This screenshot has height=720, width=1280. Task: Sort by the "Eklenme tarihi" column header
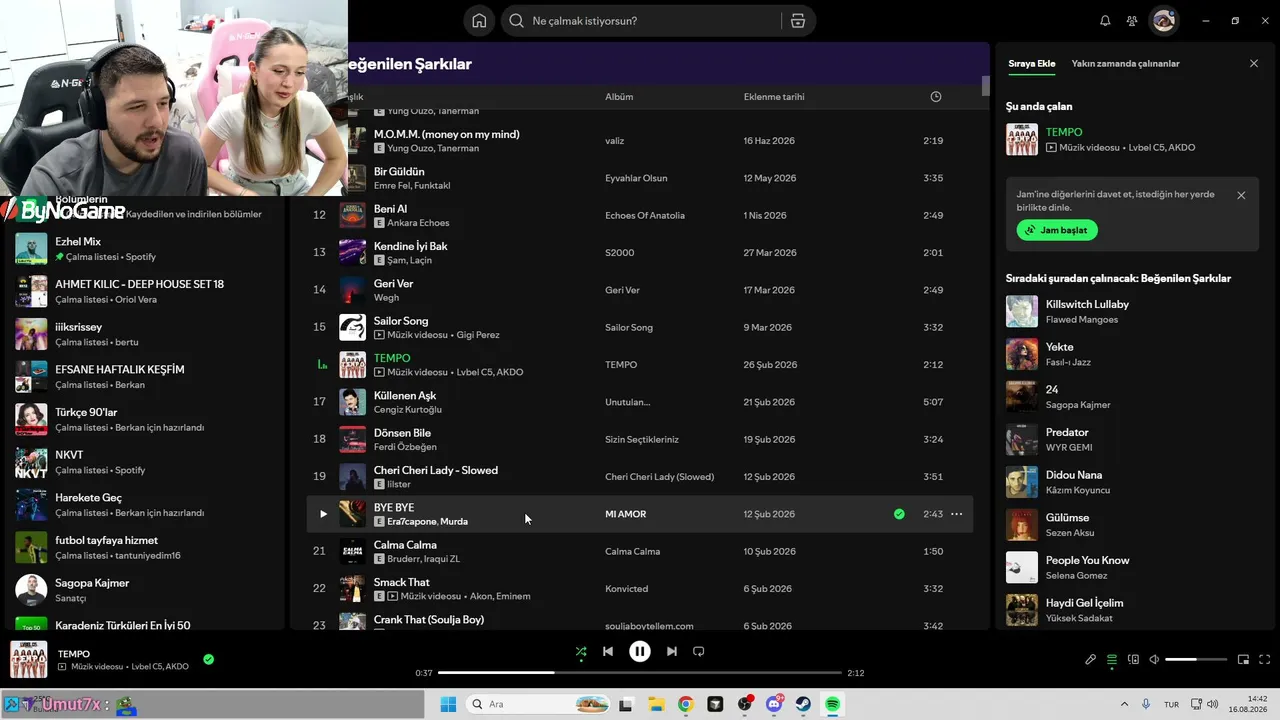point(774,97)
